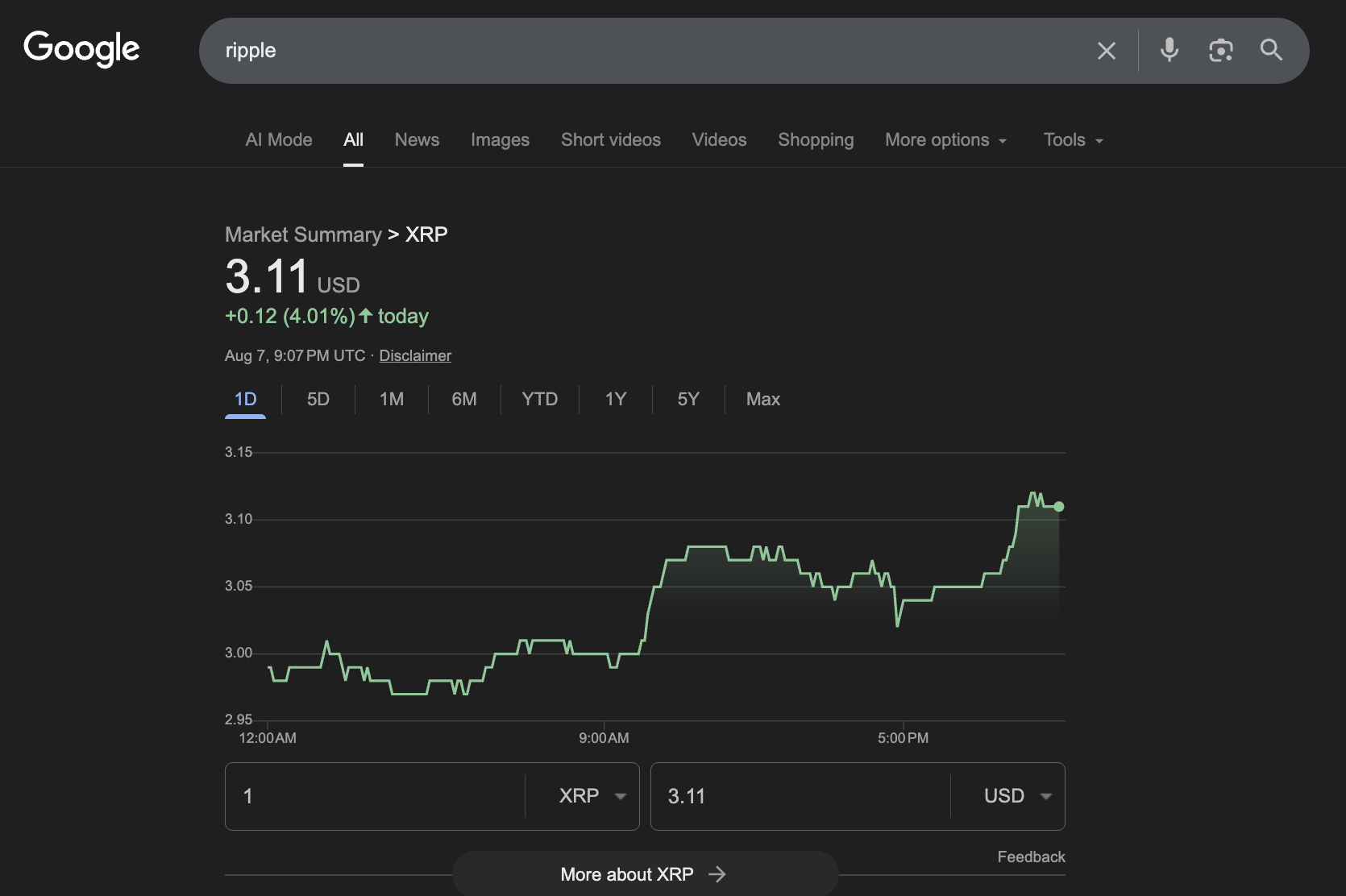Clear the search box with the X
The width and height of the screenshot is (1346, 896).
[x=1107, y=51]
